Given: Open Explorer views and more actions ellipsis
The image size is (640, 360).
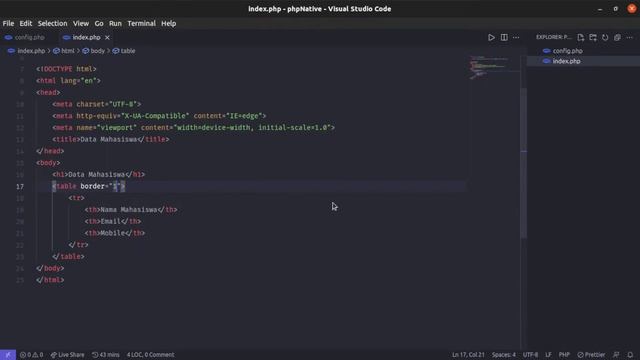Looking at the screenshot, I should point(629,38).
